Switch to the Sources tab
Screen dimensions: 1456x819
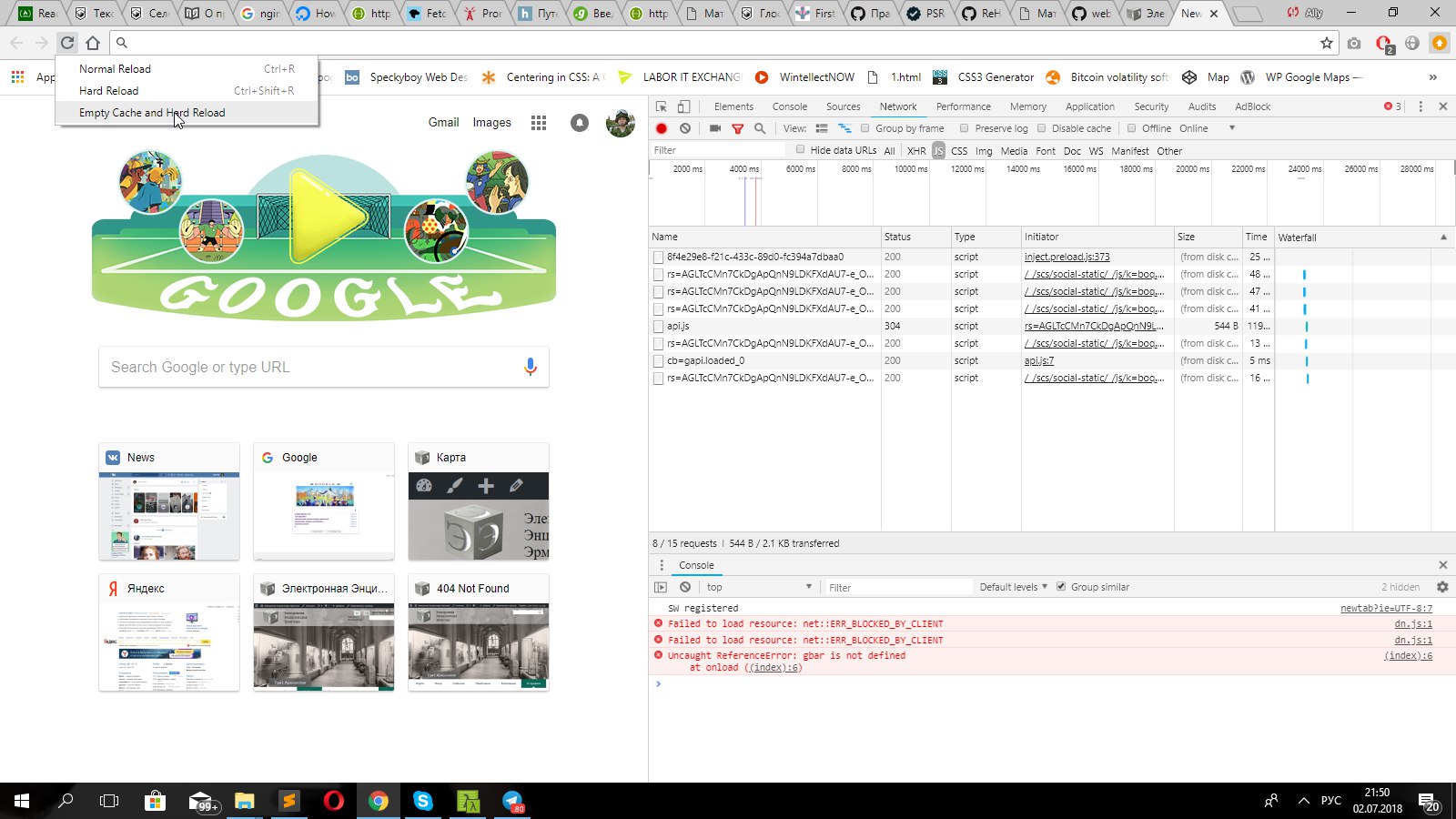click(843, 106)
